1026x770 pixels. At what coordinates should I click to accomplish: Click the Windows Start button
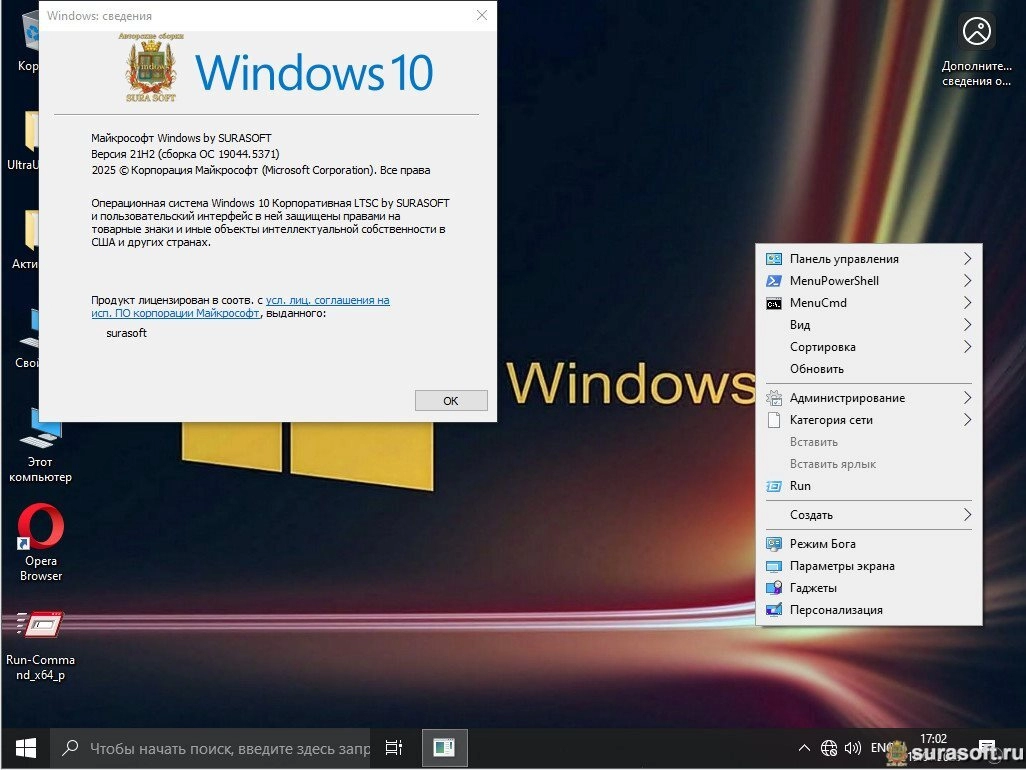point(25,747)
